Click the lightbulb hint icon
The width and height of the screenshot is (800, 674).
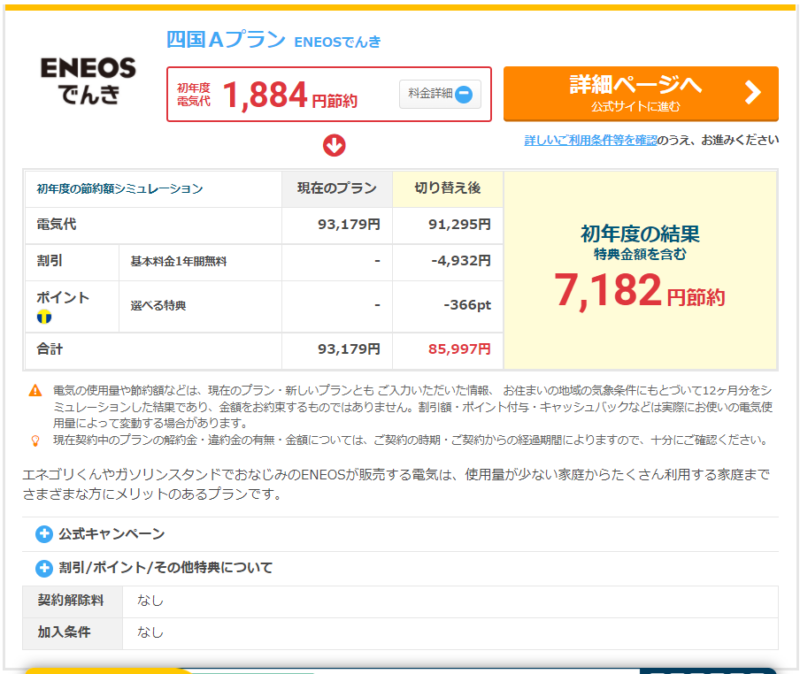[x=35, y=441]
